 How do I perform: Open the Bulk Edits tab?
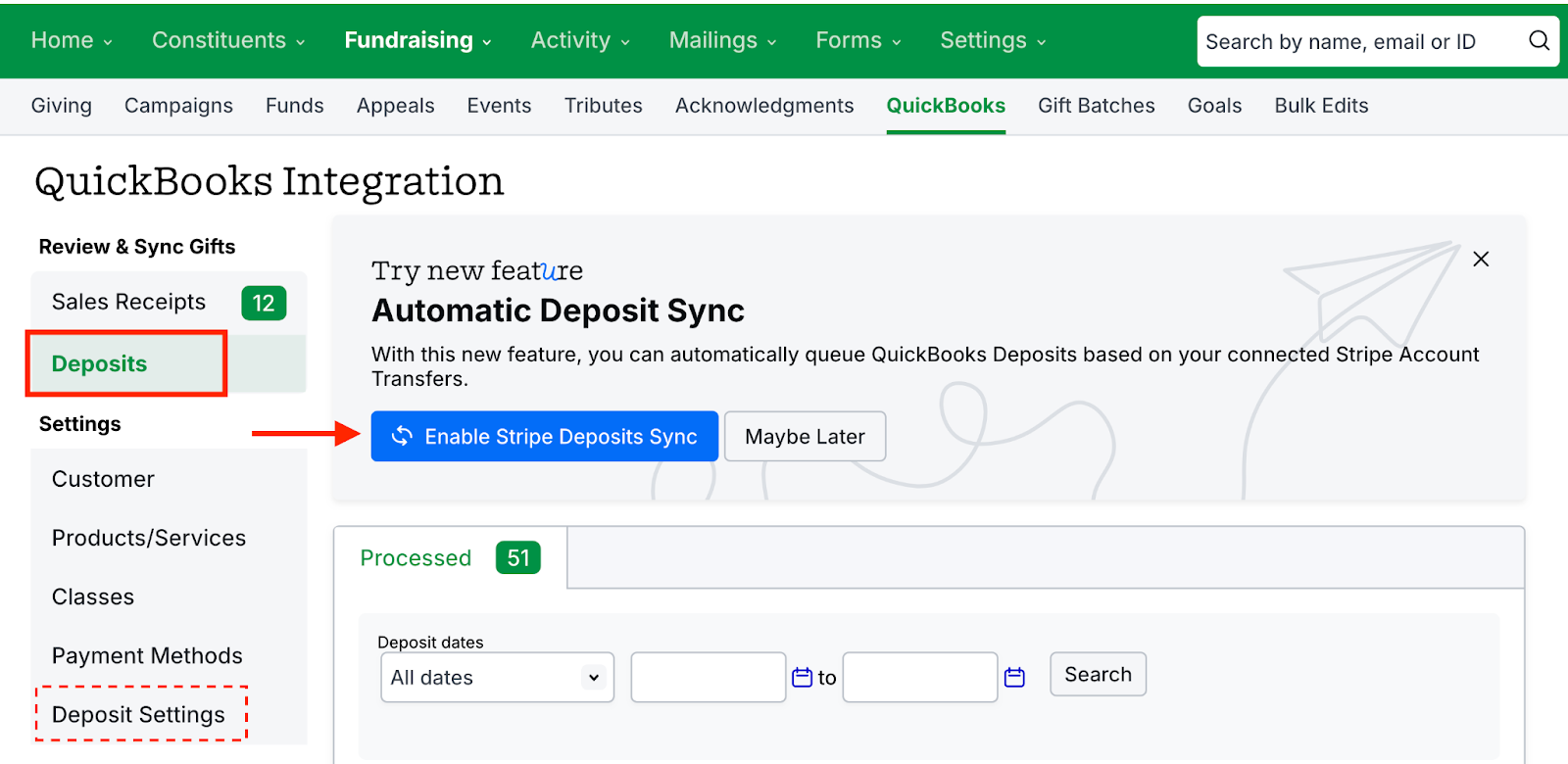click(x=1321, y=106)
